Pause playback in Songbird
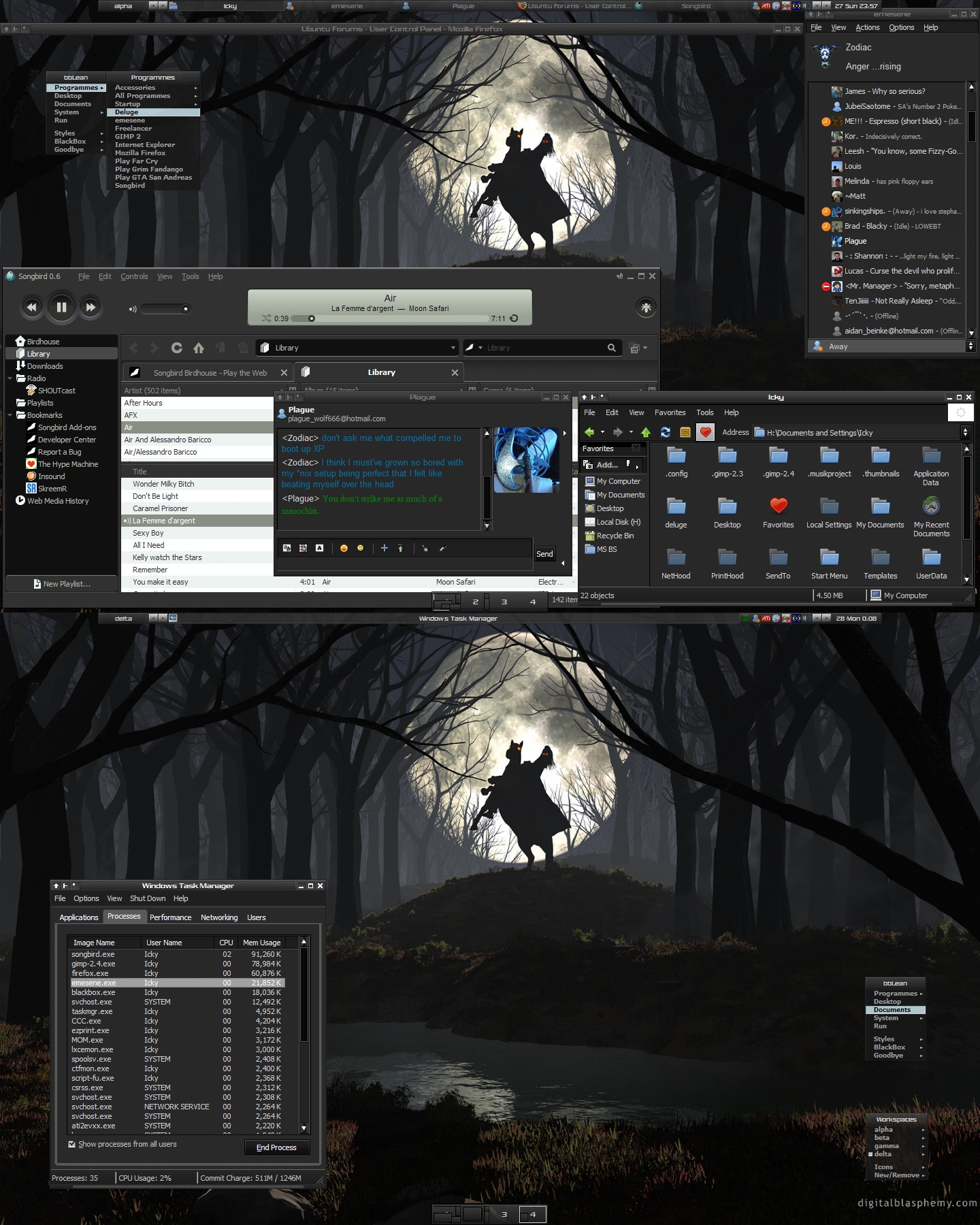 pos(61,307)
